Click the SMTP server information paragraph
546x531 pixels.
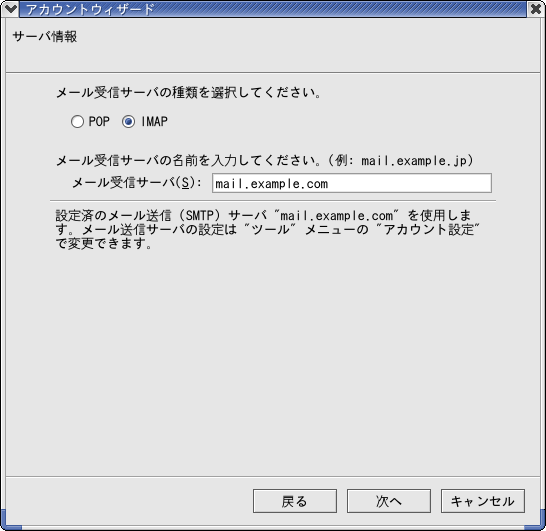click(x=267, y=229)
